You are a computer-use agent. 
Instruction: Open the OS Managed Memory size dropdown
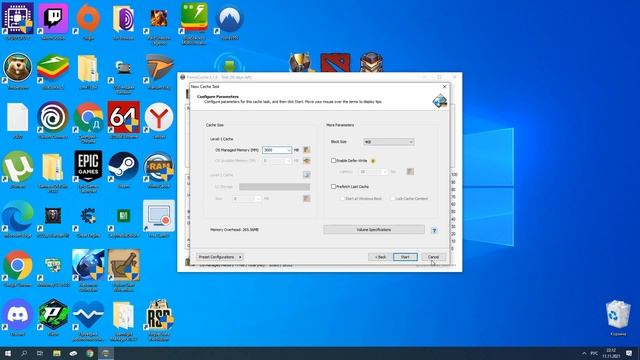click(x=289, y=150)
